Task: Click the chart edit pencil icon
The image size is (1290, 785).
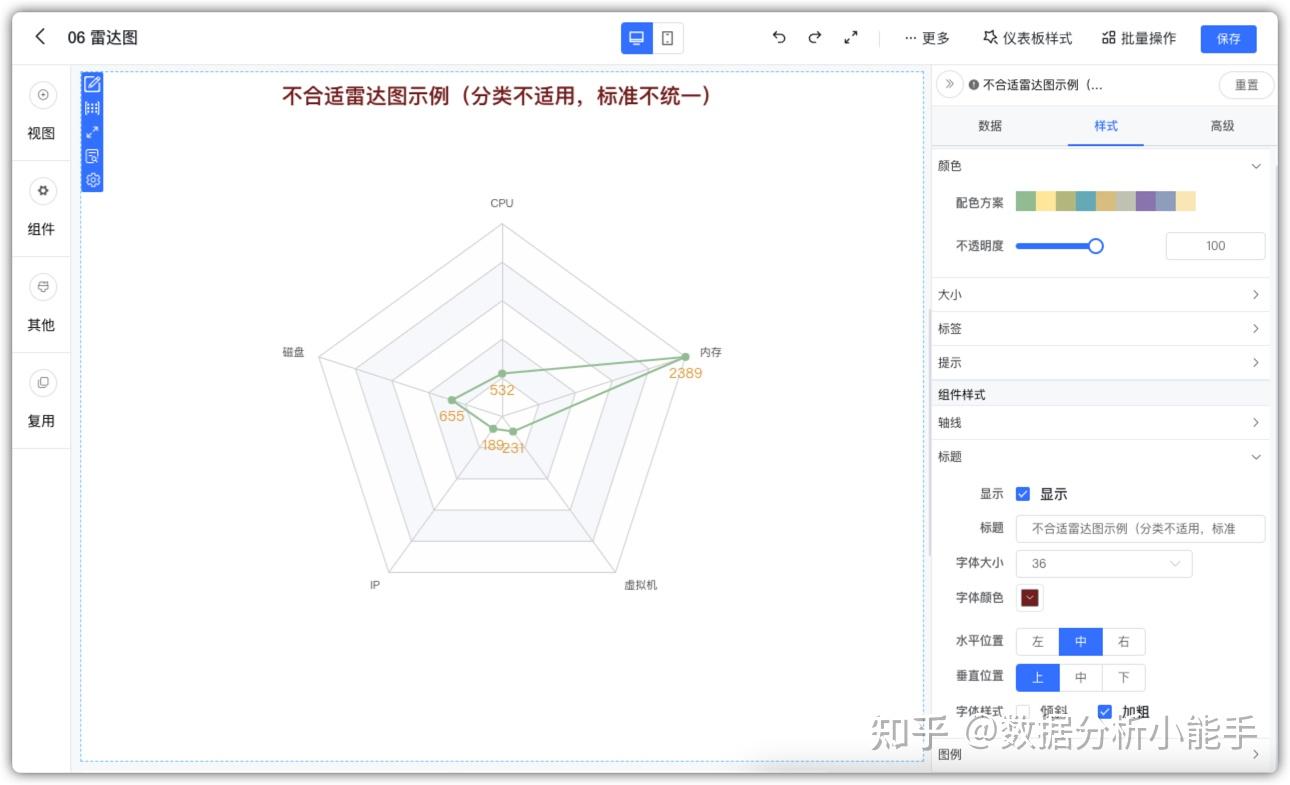Action: pos(92,84)
